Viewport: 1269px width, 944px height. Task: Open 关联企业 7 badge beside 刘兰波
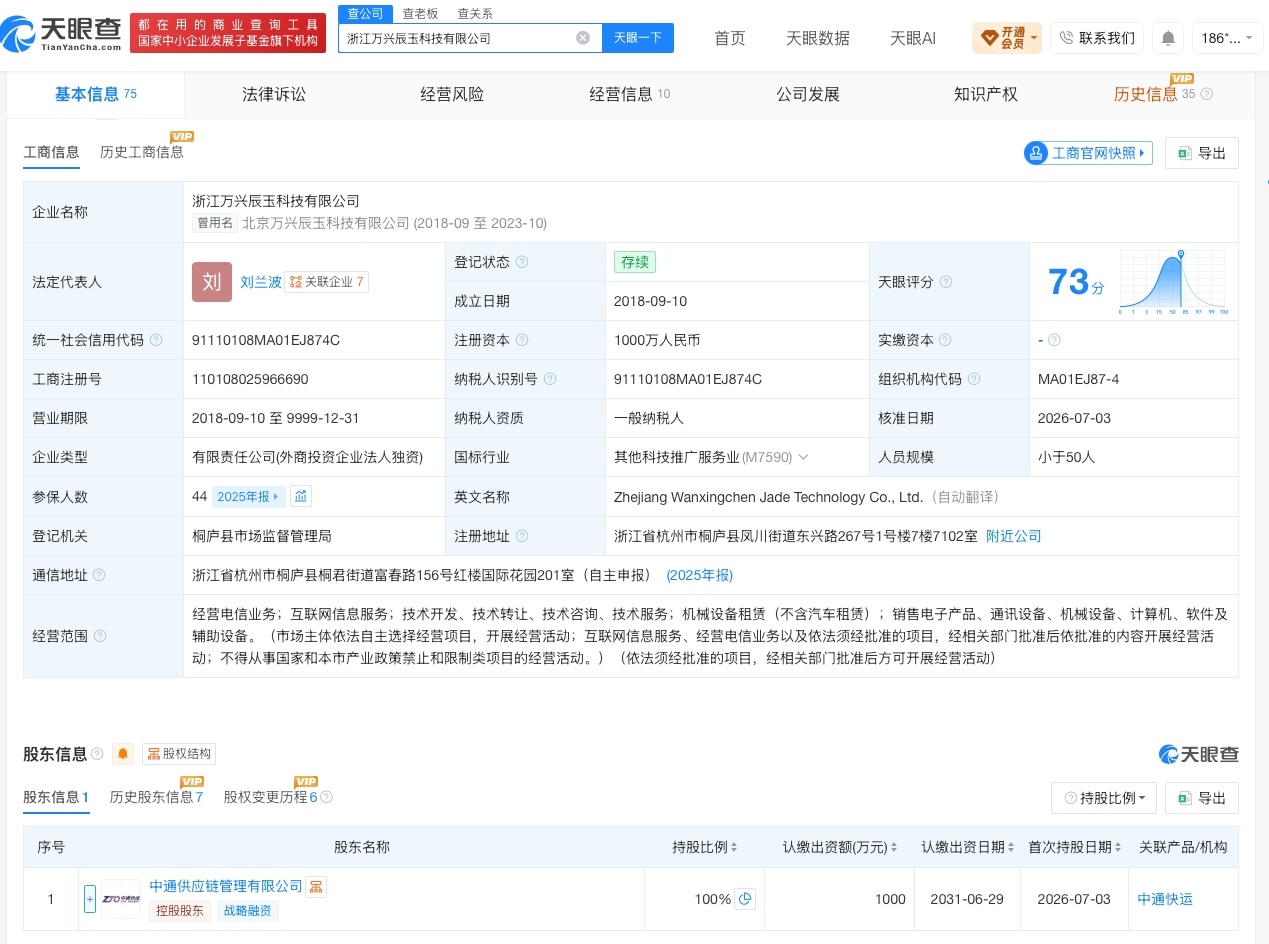(326, 282)
